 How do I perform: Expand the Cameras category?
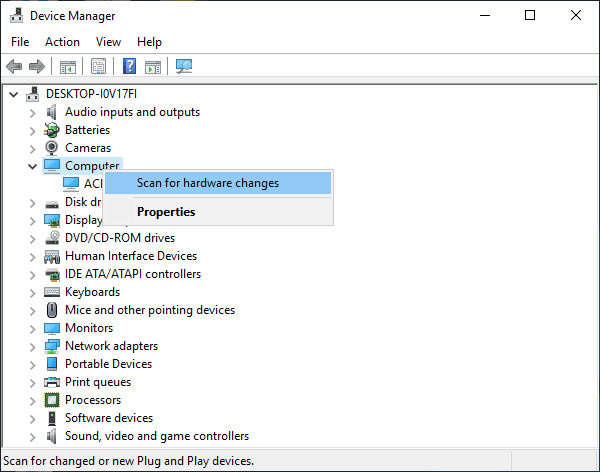tap(33, 149)
